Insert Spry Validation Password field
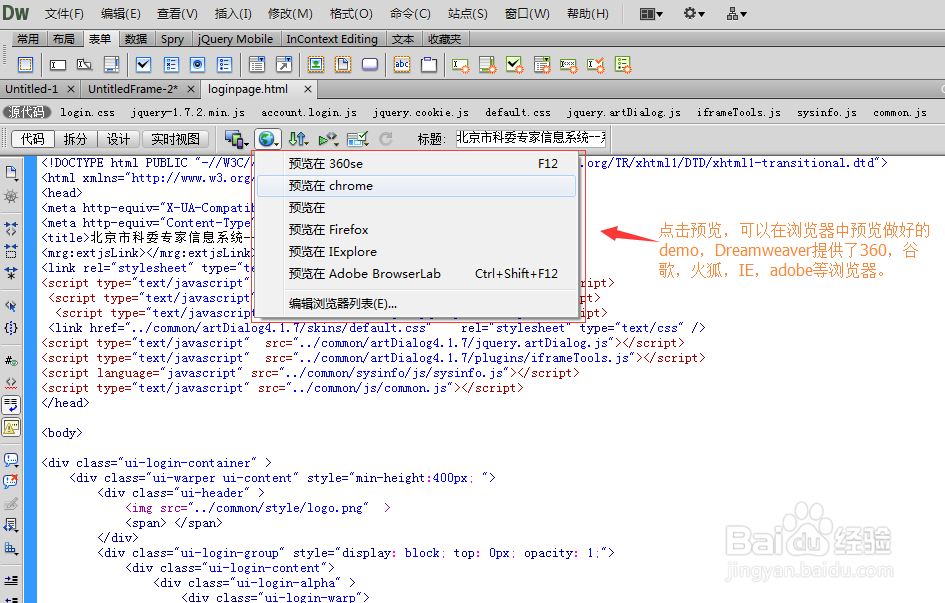This screenshot has width=945, height=603. pyautogui.click(x=568, y=64)
